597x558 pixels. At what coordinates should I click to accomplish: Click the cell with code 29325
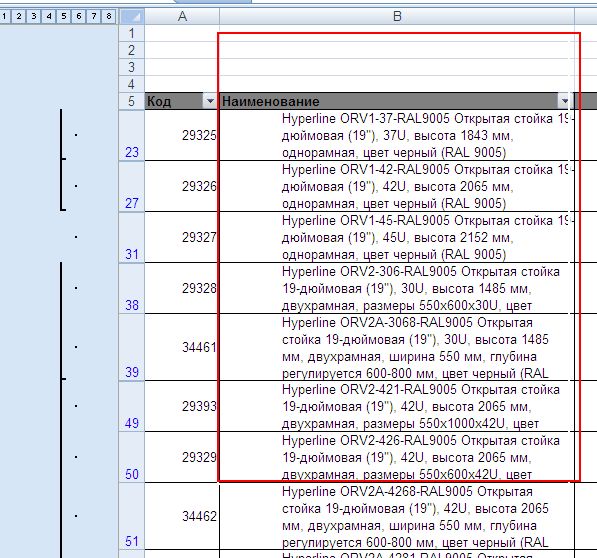pos(182,135)
